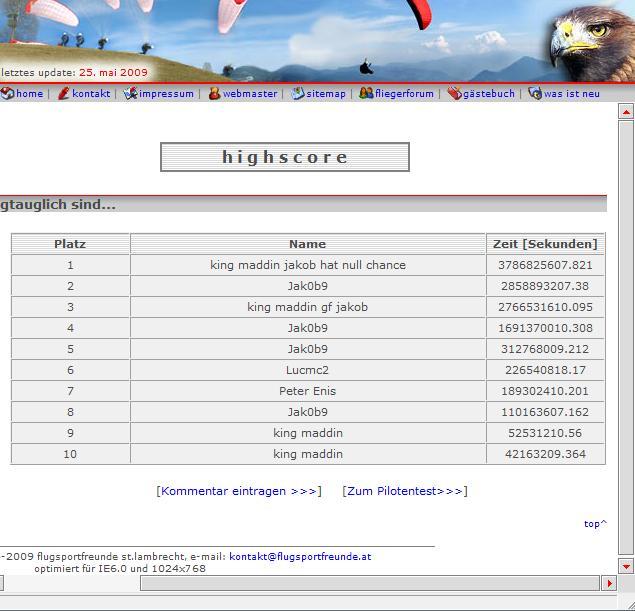Click the kontakt@flugsportfreunde.at email link
The width and height of the screenshot is (635, 611).
point(300,556)
